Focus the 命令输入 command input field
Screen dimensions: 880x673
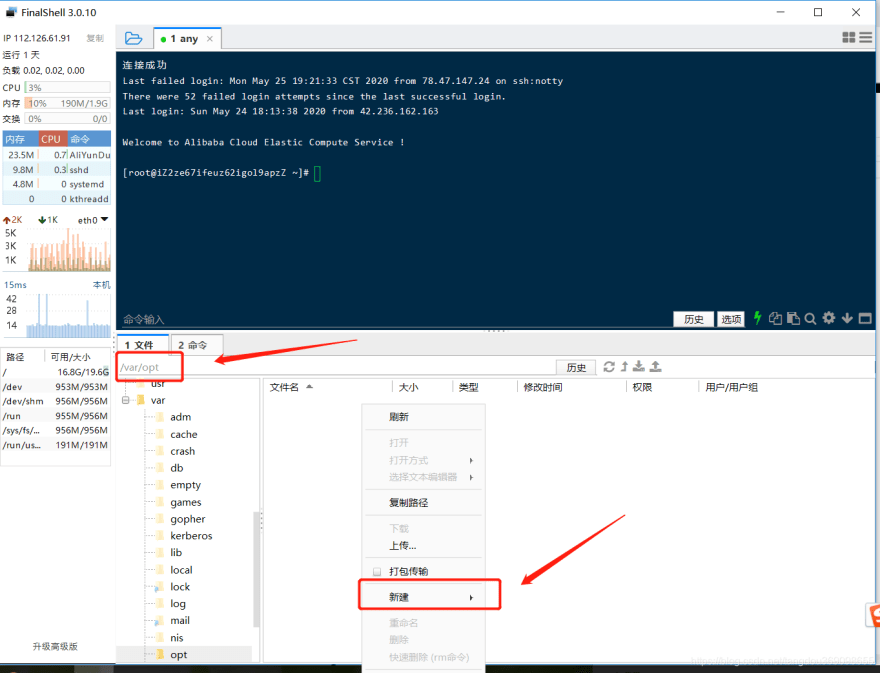click(x=393, y=319)
